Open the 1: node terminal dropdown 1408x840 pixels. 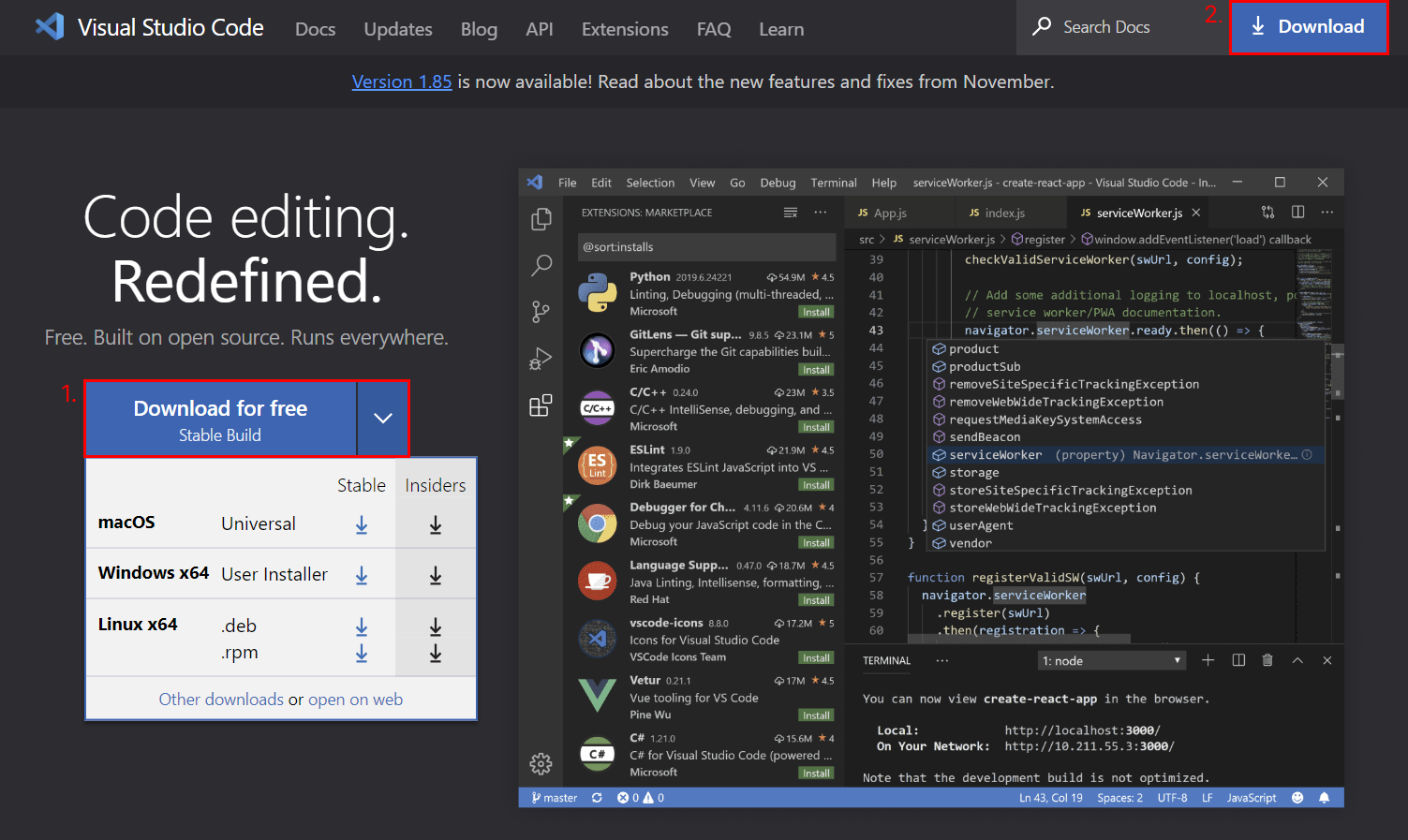click(1112, 661)
